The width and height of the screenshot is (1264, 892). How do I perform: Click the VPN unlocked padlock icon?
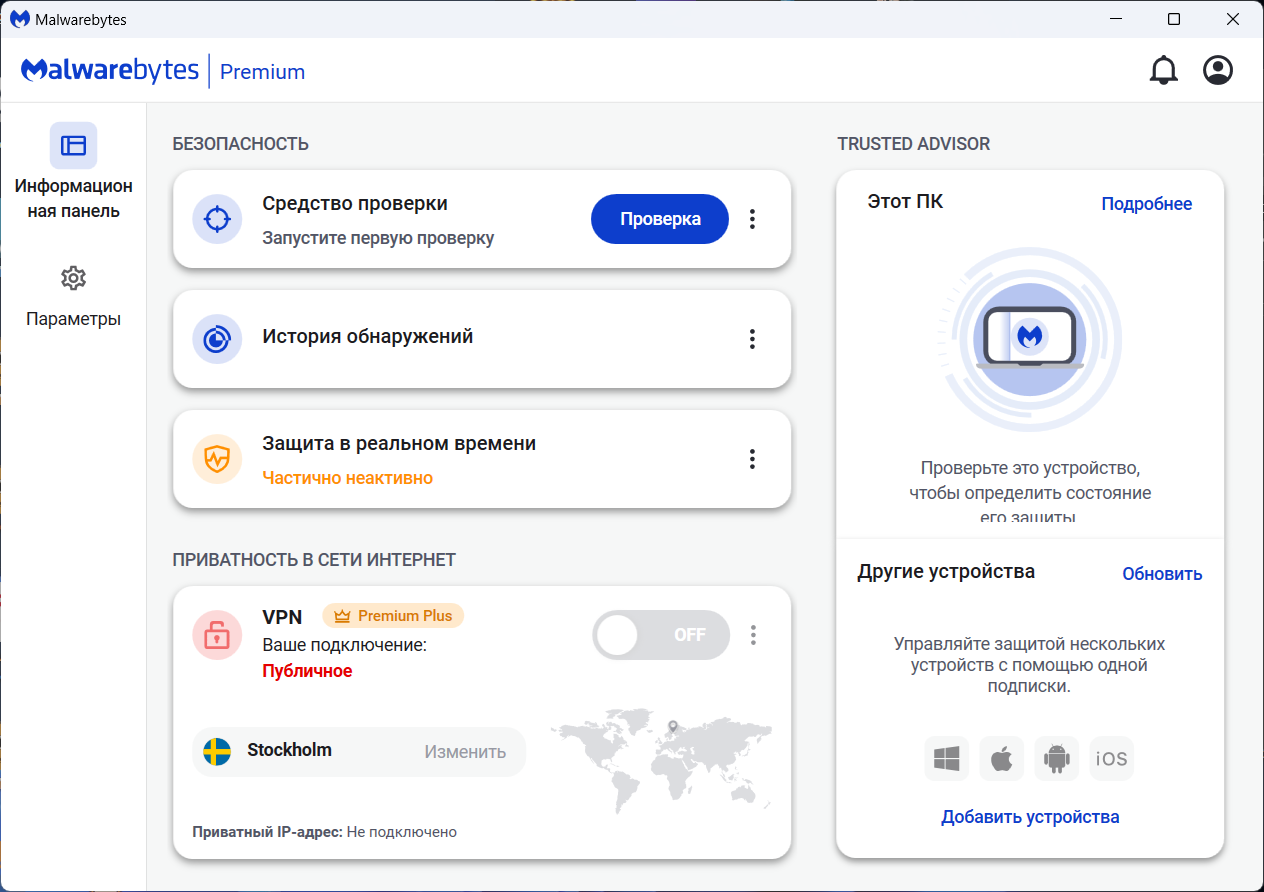pyautogui.click(x=217, y=635)
